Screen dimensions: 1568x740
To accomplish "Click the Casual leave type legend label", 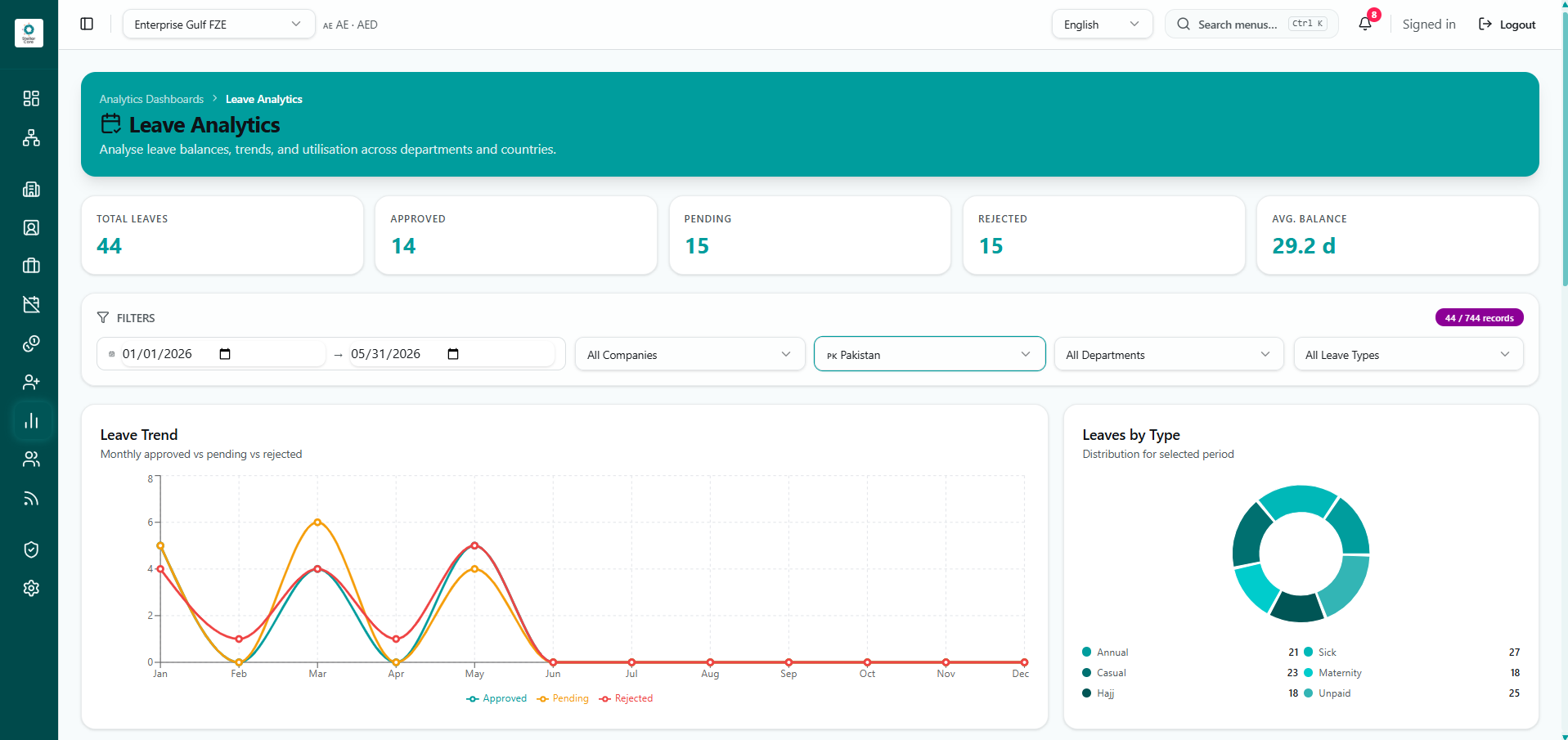I will click(1112, 672).
